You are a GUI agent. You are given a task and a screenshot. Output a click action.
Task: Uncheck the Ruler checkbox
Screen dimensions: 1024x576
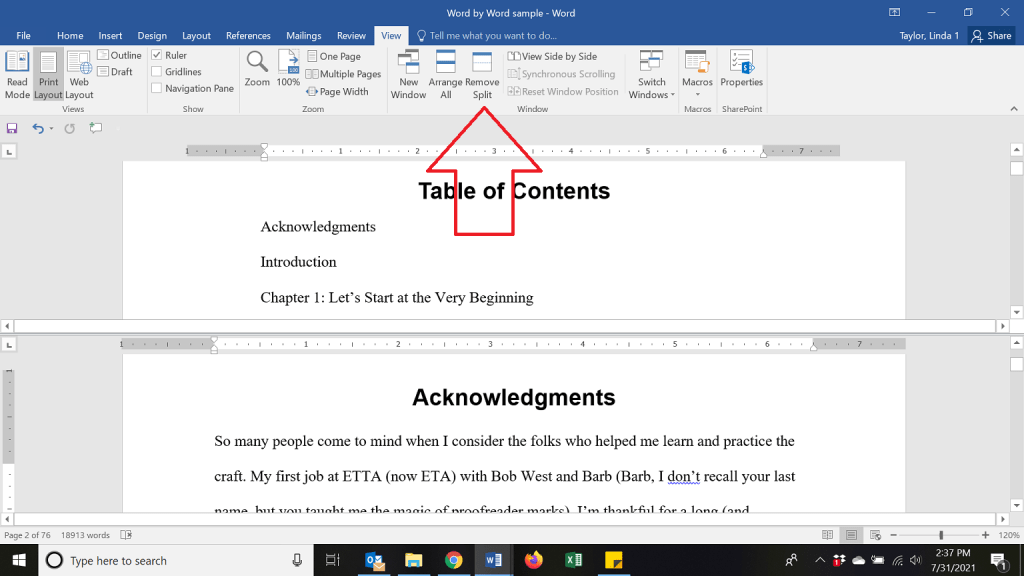coord(157,56)
